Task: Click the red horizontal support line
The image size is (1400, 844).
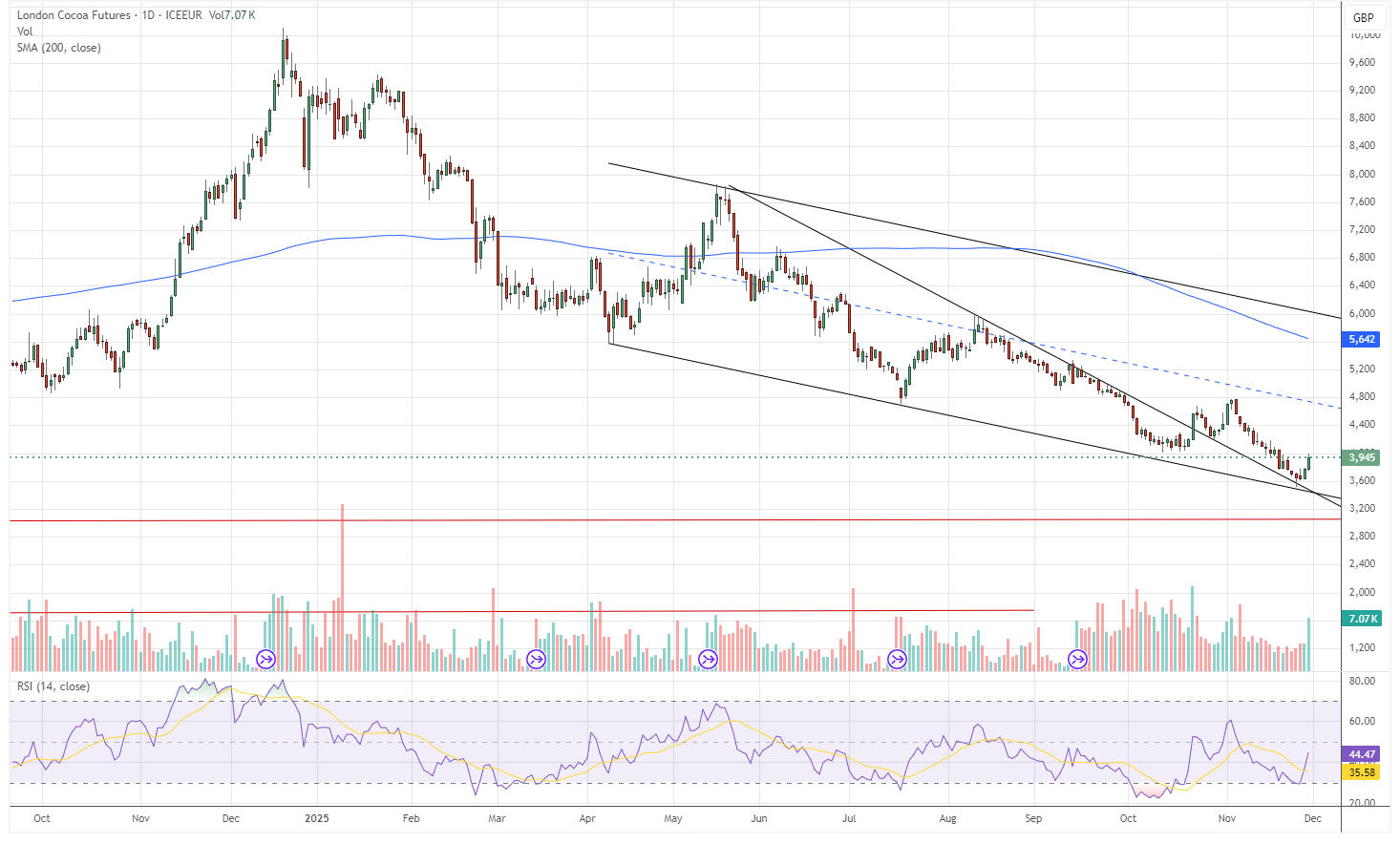Action: (x=668, y=519)
